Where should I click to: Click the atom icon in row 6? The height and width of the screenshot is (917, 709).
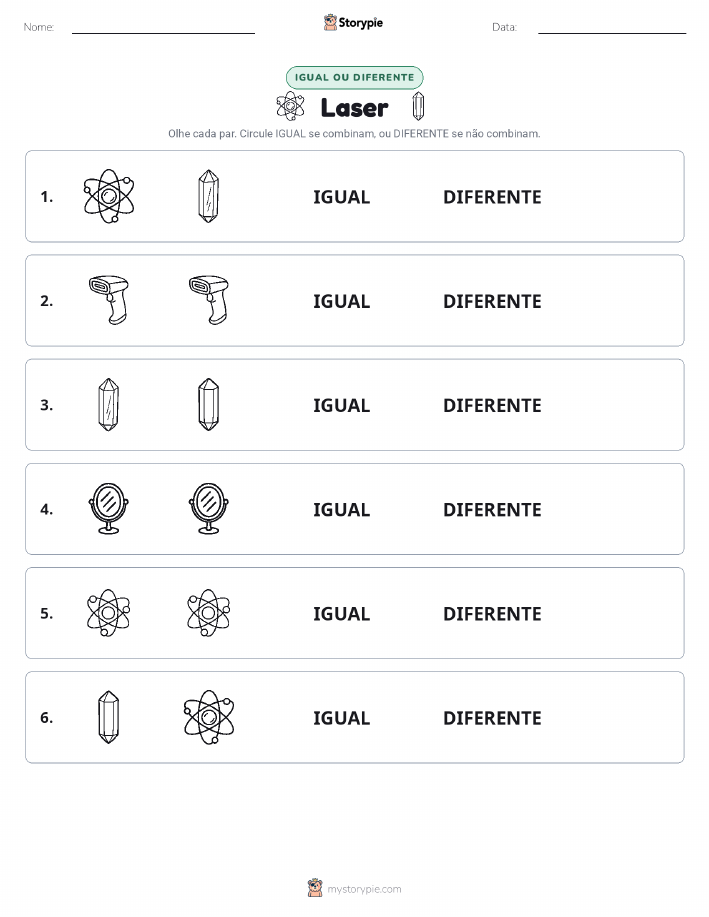[209, 717]
